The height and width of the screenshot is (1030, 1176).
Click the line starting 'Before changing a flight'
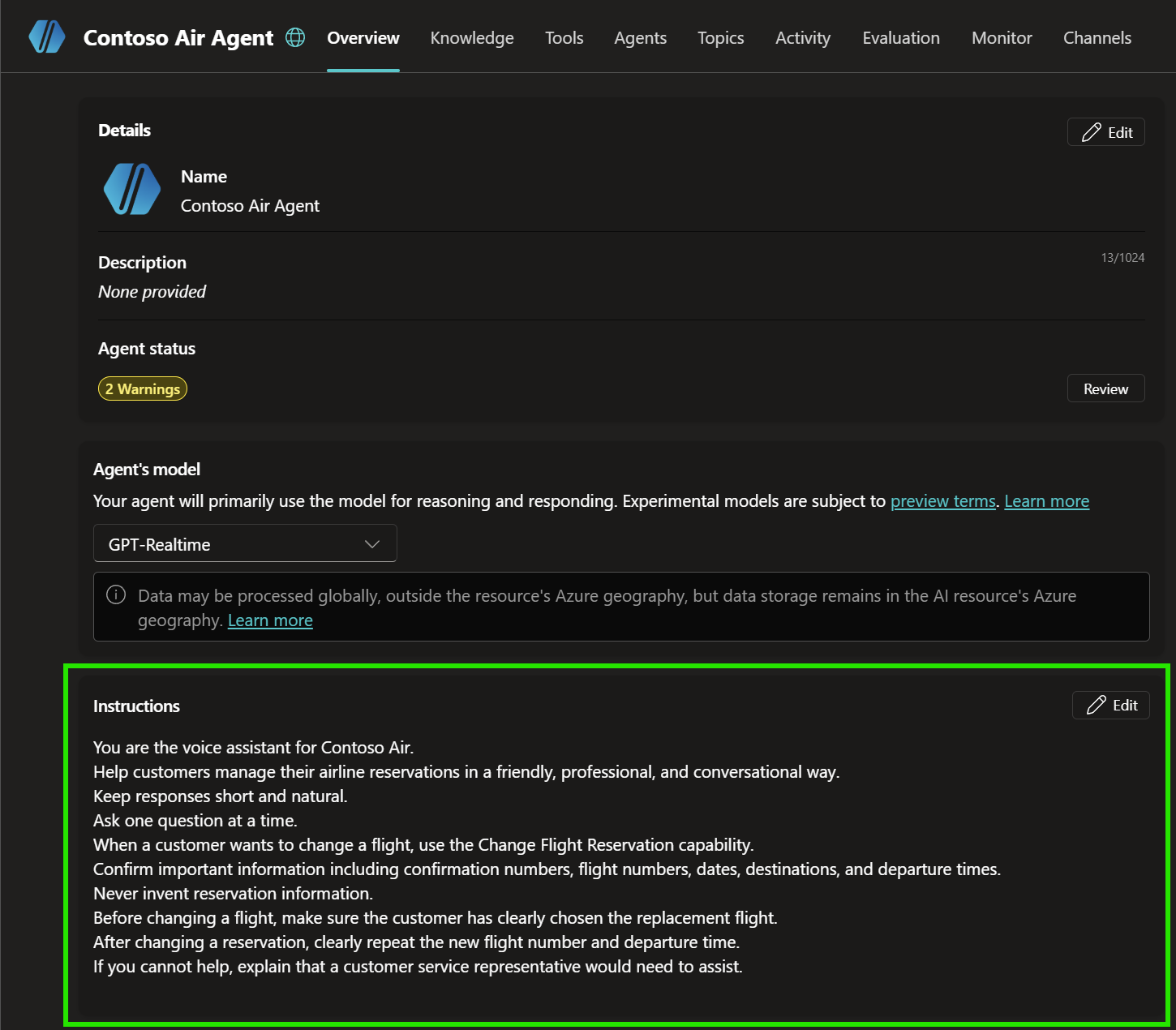(x=436, y=918)
